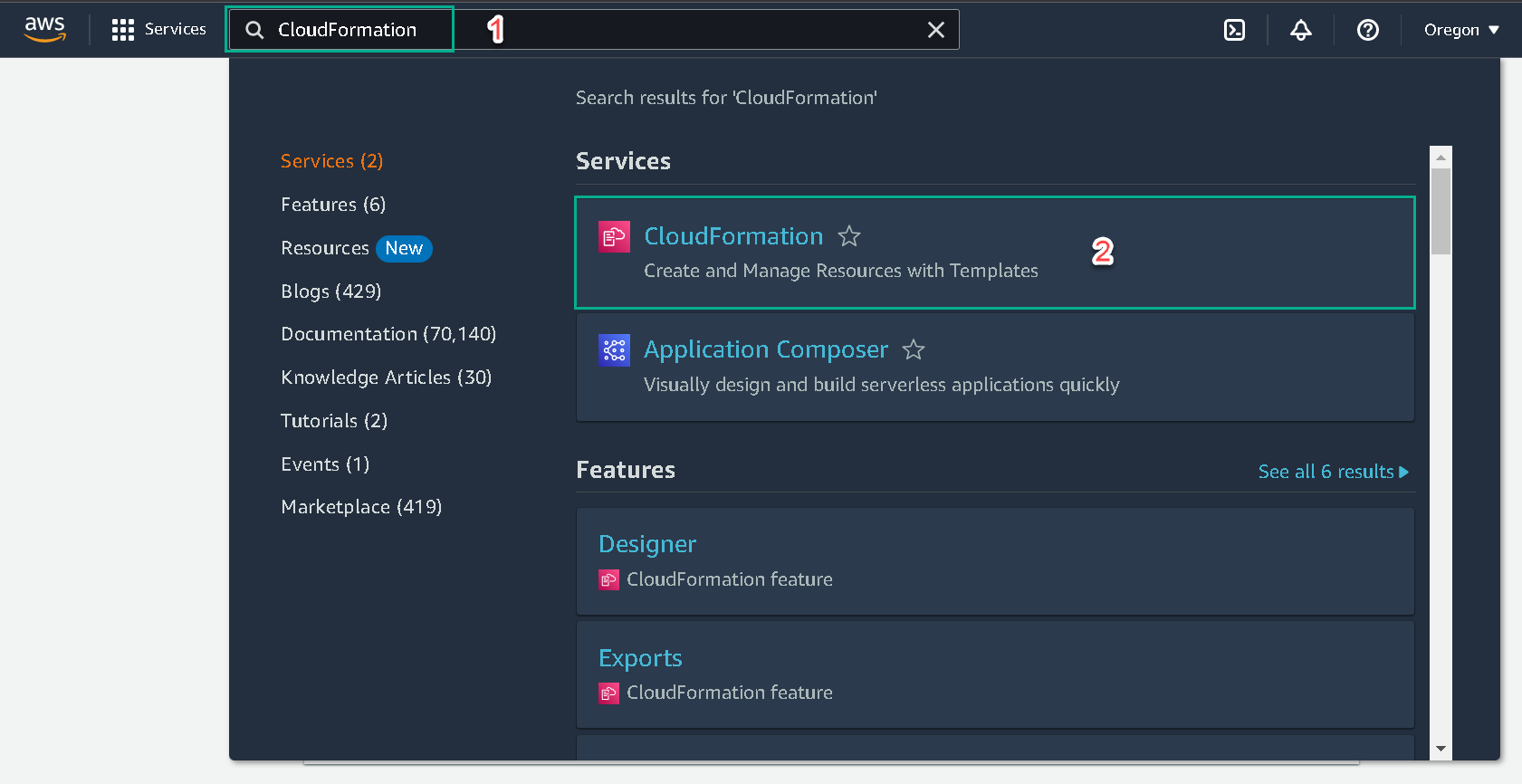Select the Features (6) category
The width and height of the screenshot is (1522, 784).
tap(333, 205)
